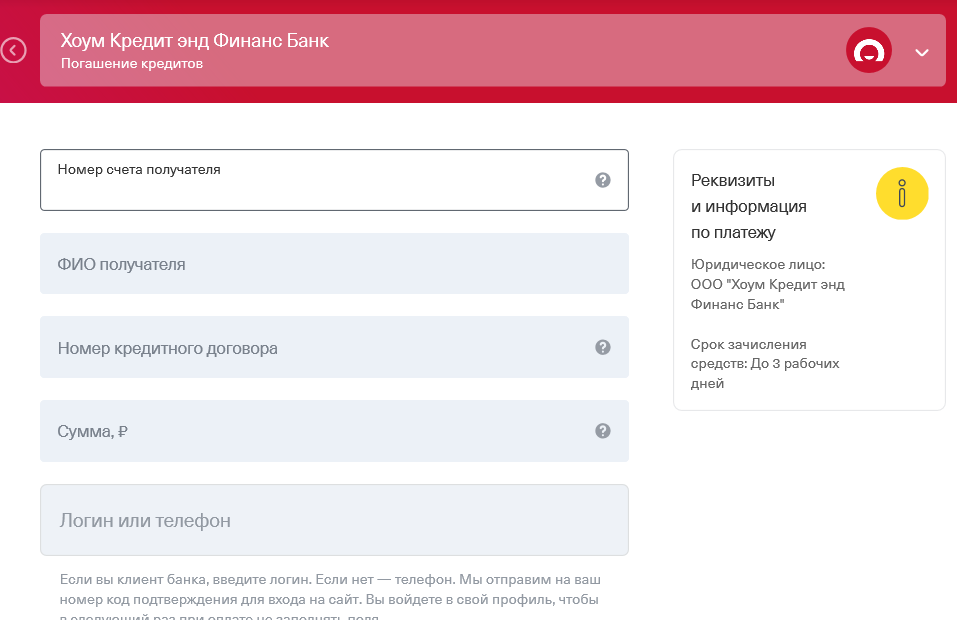Image resolution: width=957 pixels, height=620 pixels.
Task: Click the Home Credit bank logo
Action: 869,50
